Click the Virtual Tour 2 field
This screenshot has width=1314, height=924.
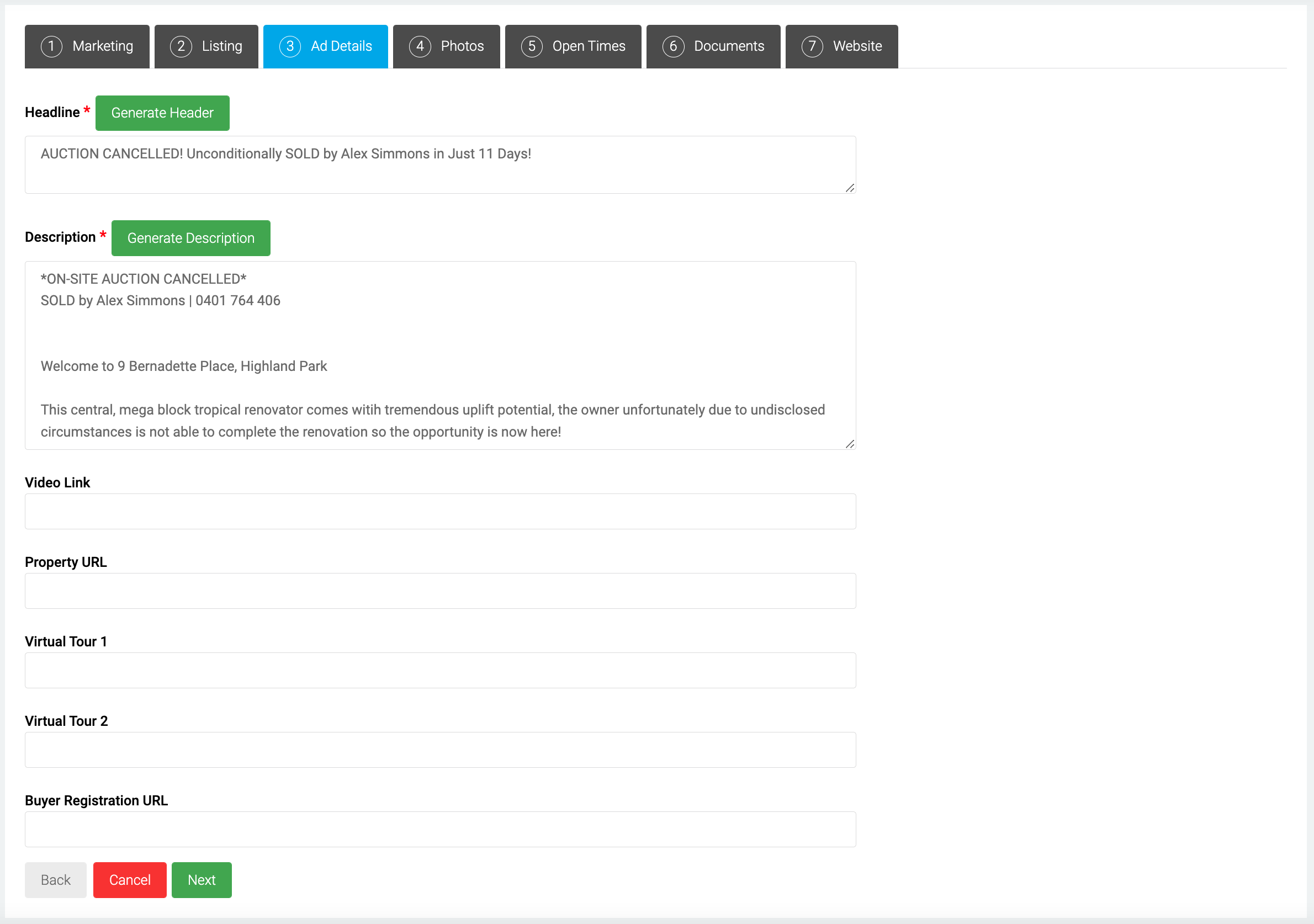point(439,750)
